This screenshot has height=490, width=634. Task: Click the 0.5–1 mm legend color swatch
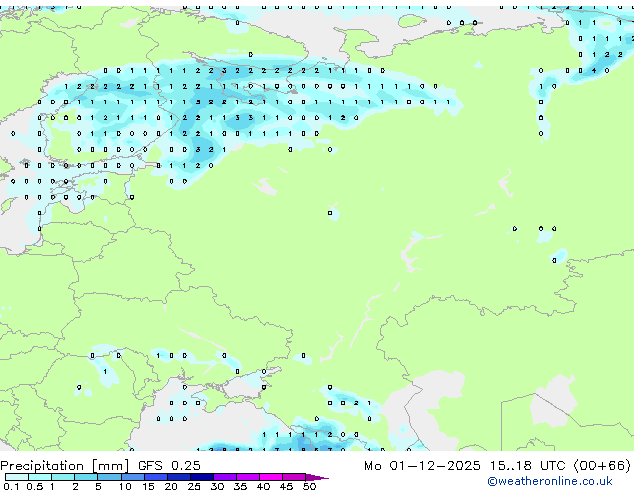(40, 477)
